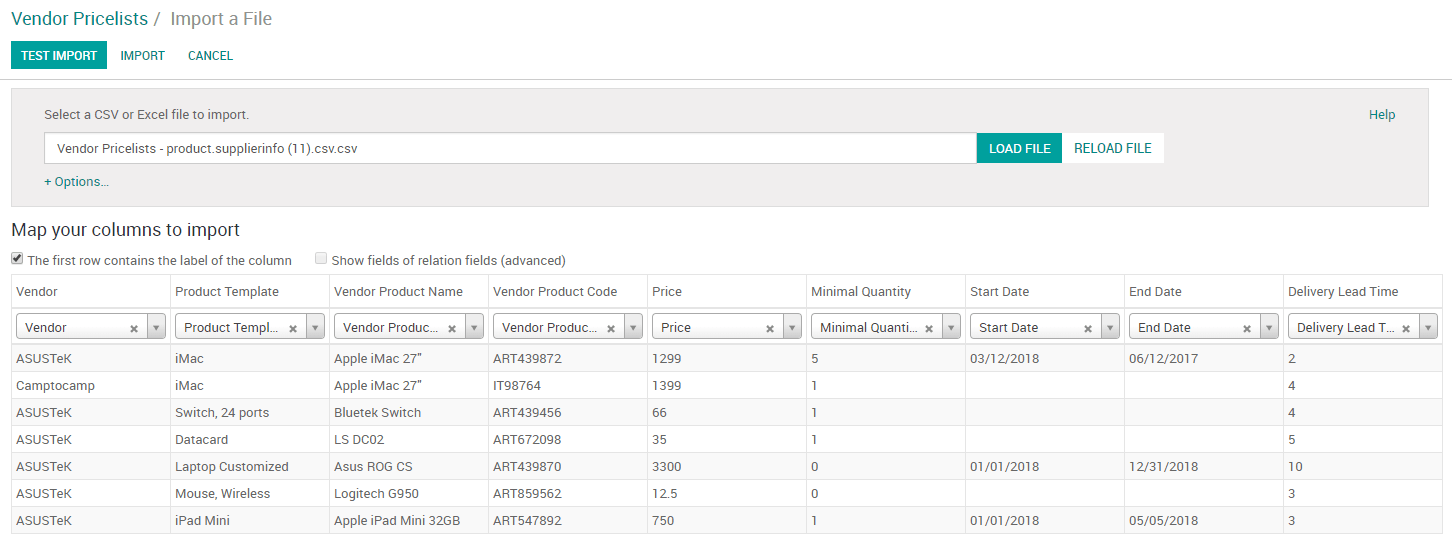The height and width of the screenshot is (544, 1452).
Task: Click the selected file name input field
Action: (x=510, y=148)
